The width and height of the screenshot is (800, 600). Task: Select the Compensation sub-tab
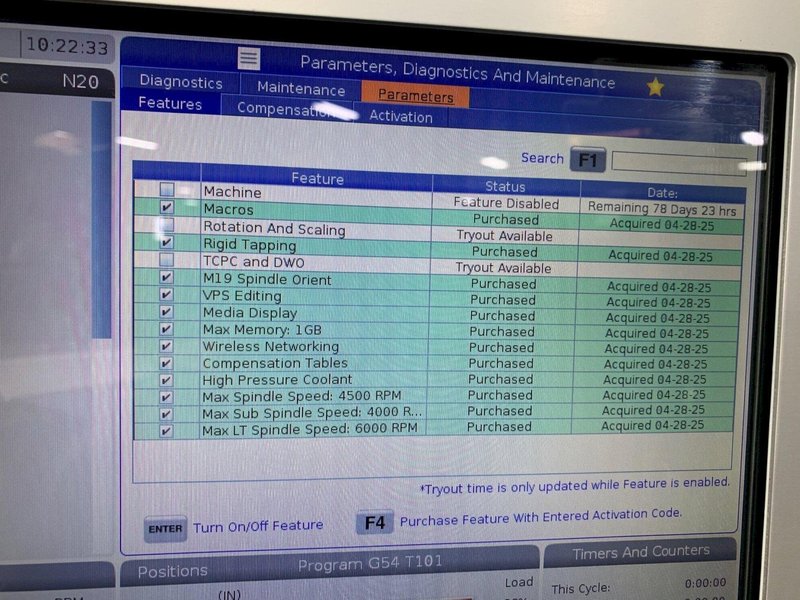pyautogui.click(x=284, y=110)
